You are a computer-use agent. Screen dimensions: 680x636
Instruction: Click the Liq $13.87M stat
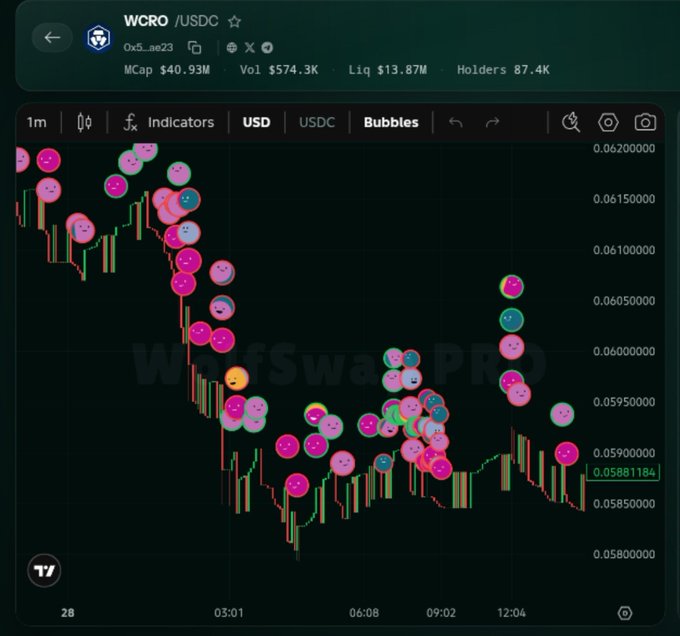pyautogui.click(x=388, y=70)
